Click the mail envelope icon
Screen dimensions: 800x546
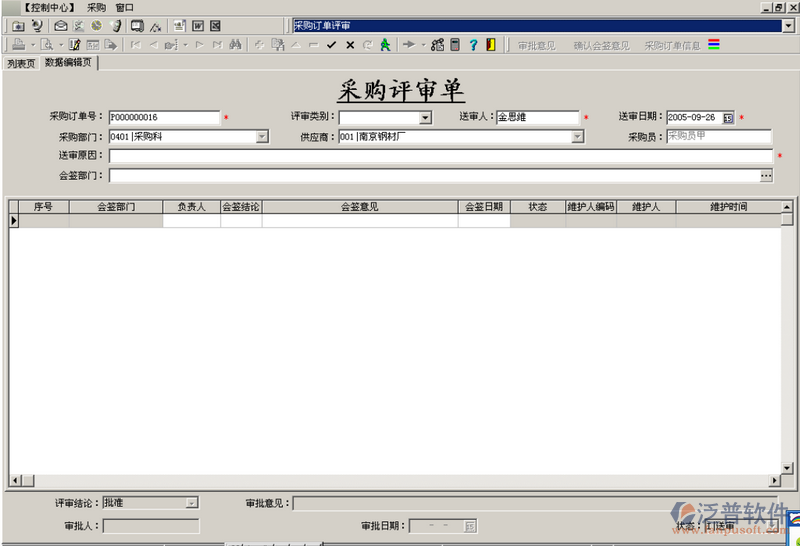tap(60, 25)
